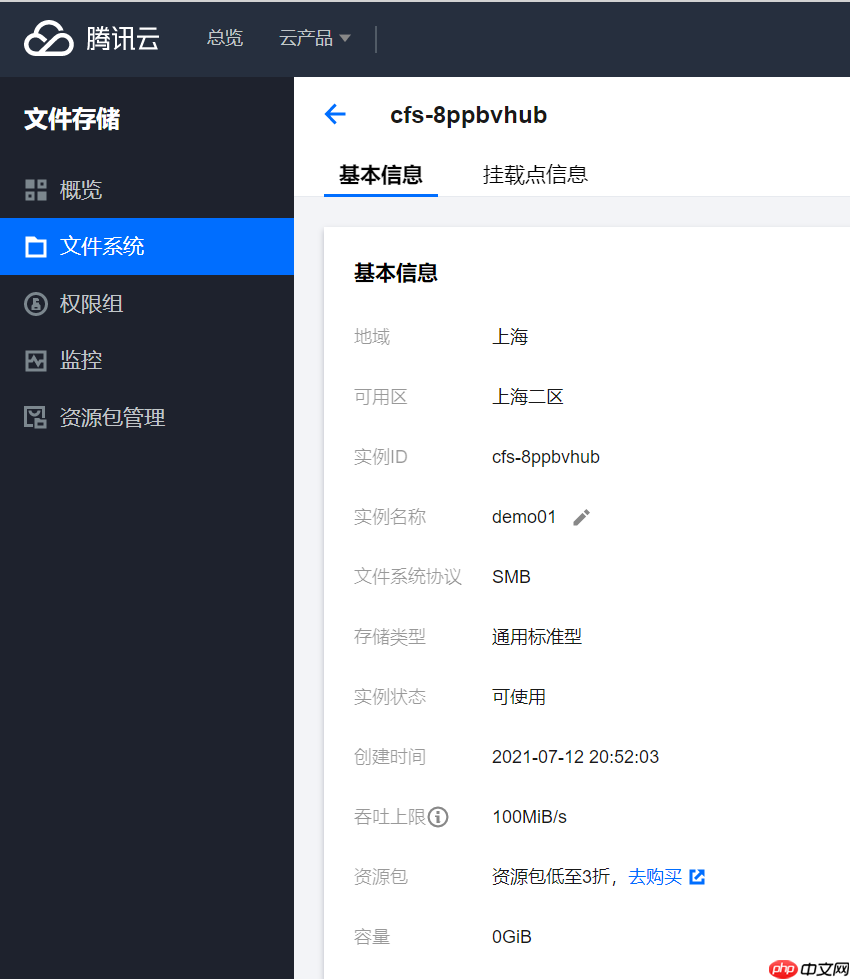Image resolution: width=850 pixels, height=979 pixels.
Task: Open the 监控 monitoring chart icon
Action: point(36,360)
